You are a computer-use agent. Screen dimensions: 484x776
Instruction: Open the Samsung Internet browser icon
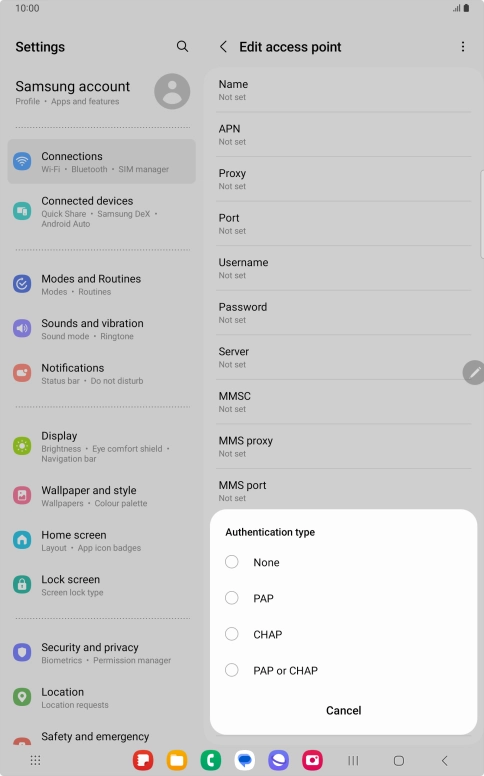[278, 760]
